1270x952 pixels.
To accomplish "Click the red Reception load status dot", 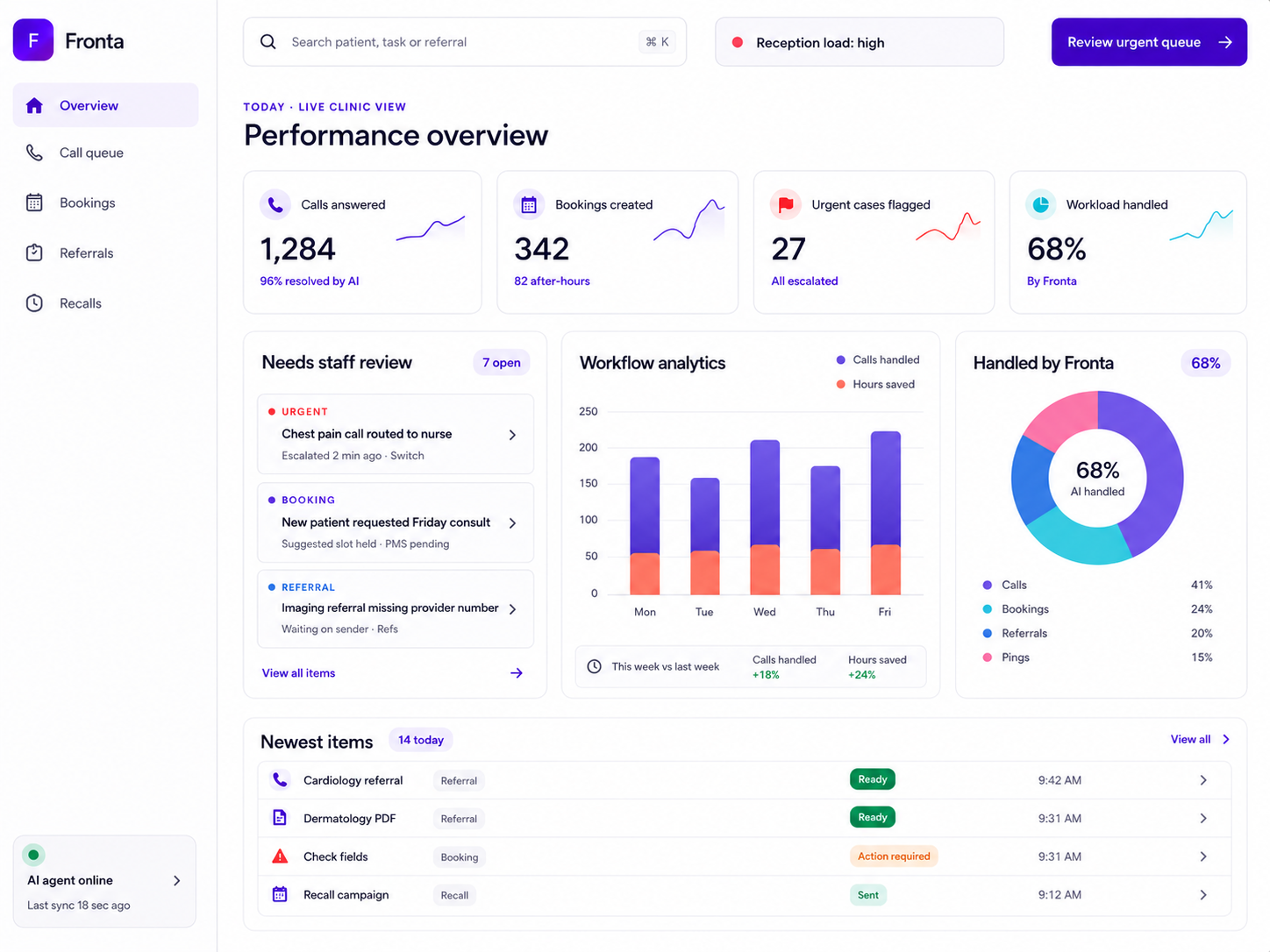I will 738,42.
